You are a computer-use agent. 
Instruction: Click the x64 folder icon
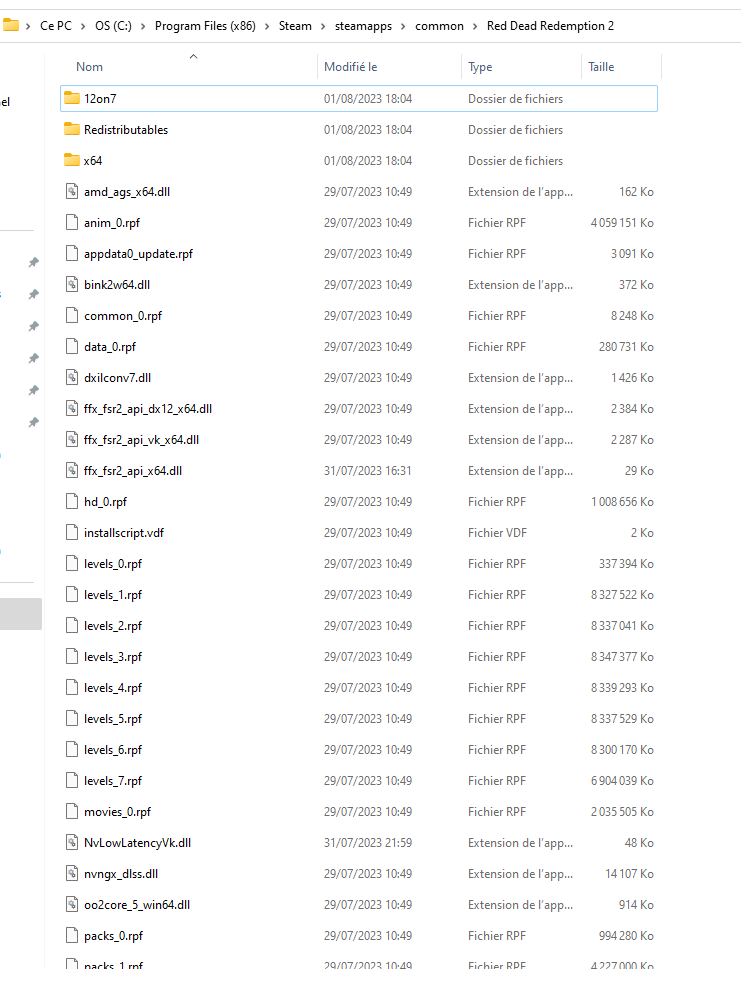point(72,160)
